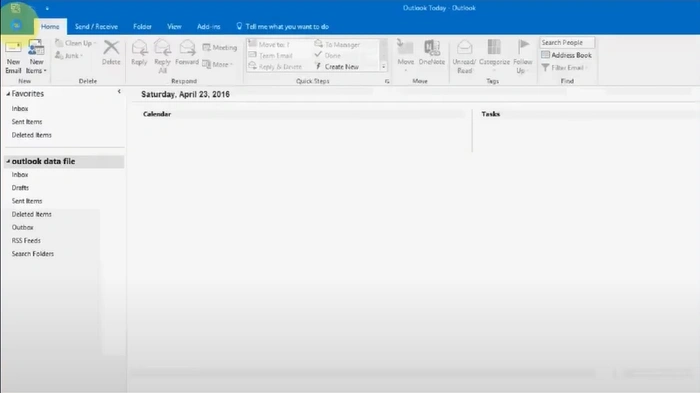Open Inbox under outlook data file
The image size is (700, 393).
[x=20, y=175]
